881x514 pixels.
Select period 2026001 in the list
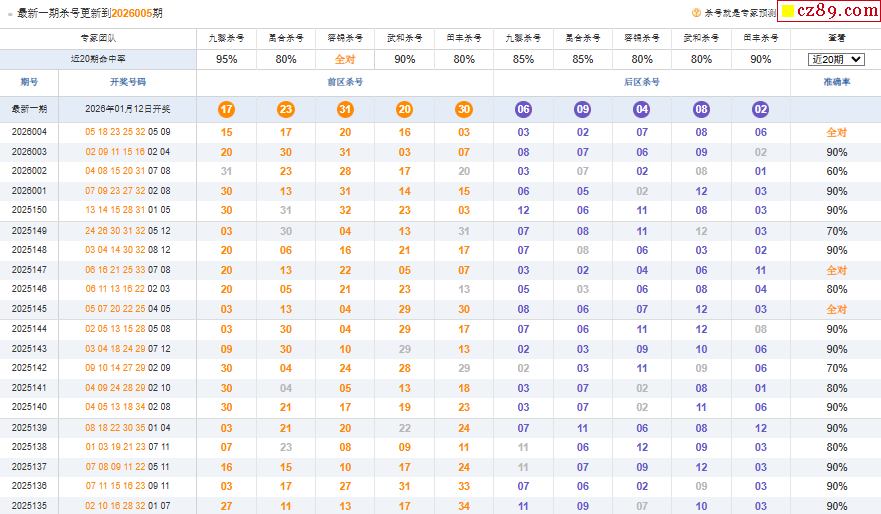(29, 191)
